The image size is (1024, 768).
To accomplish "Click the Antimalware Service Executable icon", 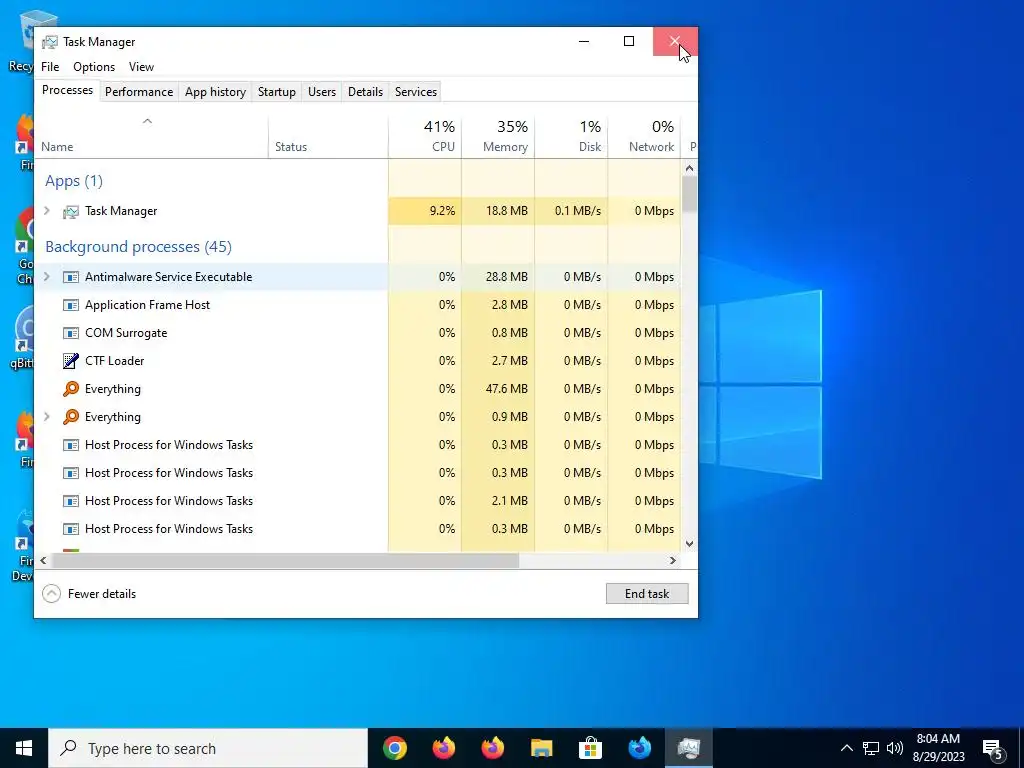I will click(71, 277).
